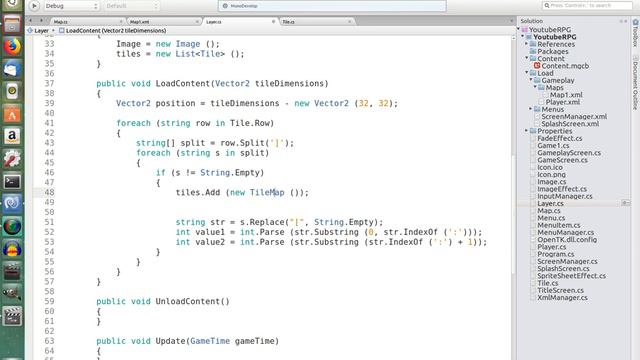
Task: Open Game1.cs file
Action: point(553,145)
